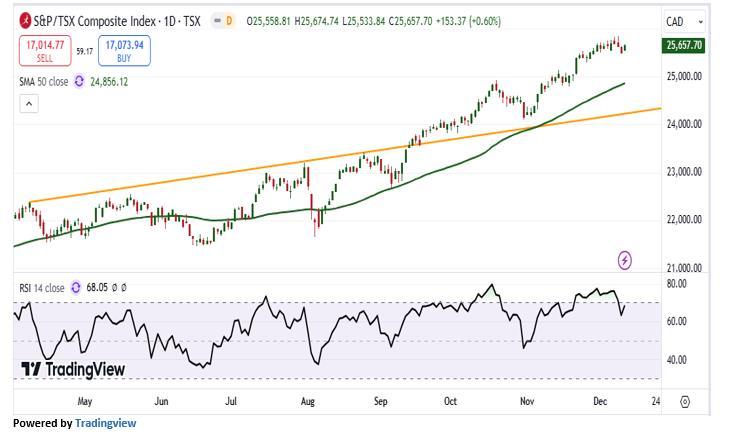
Task: Click the Nov label on time axis
Action: [527, 402]
